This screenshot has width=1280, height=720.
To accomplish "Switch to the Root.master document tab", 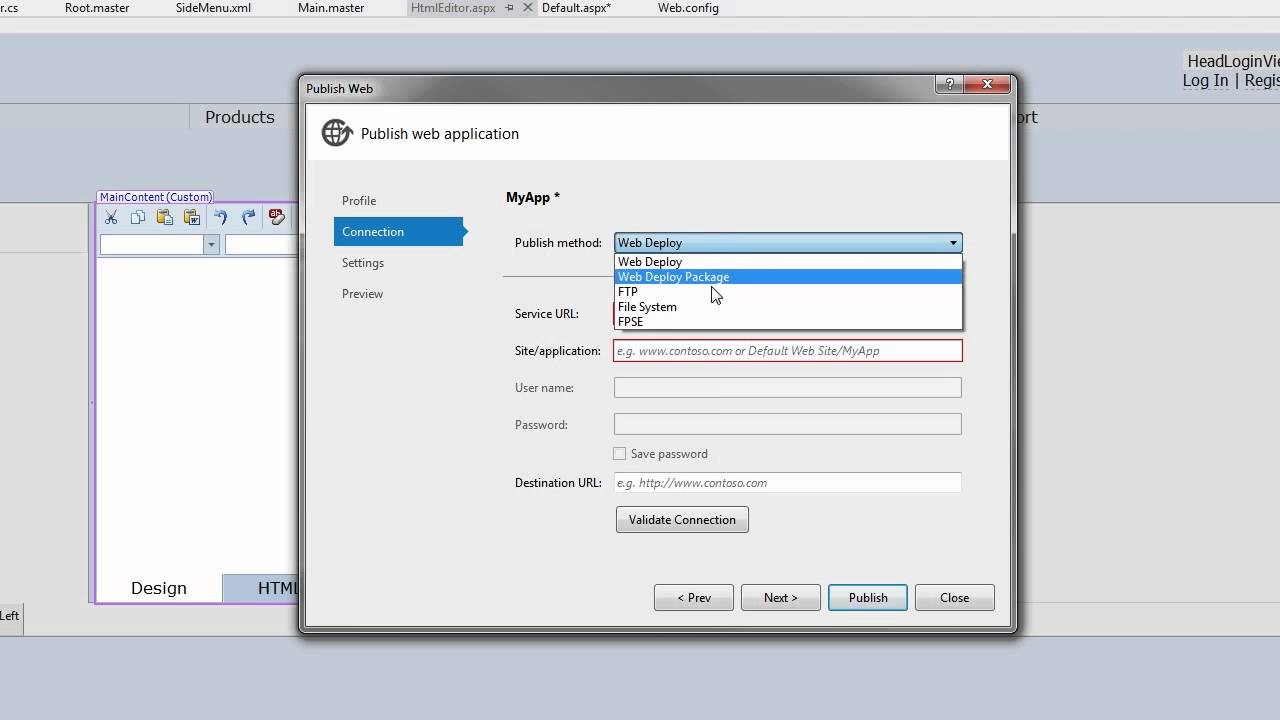I will (97, 8).
